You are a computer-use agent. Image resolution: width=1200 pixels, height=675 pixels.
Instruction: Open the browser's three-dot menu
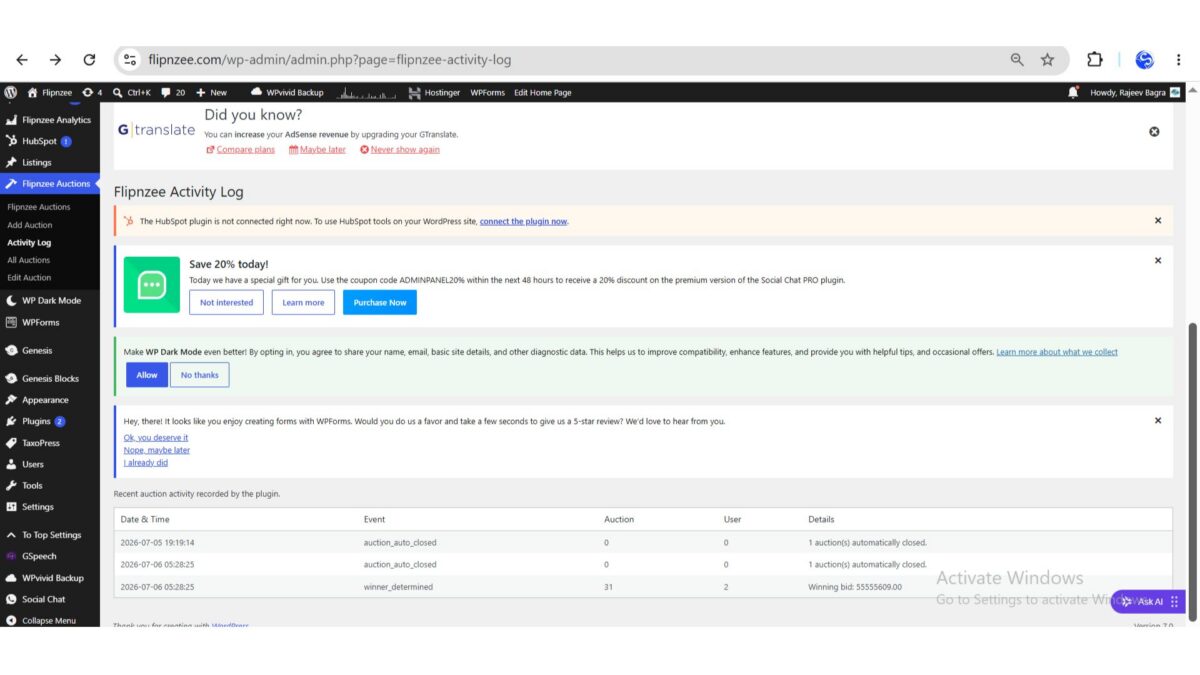1180,60
